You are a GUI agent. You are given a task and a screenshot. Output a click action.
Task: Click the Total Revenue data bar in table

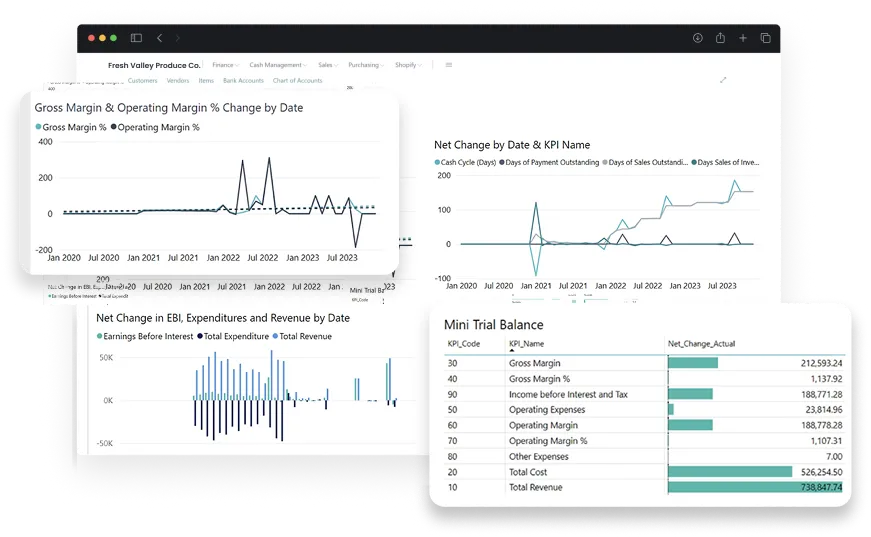pos(755,487)
